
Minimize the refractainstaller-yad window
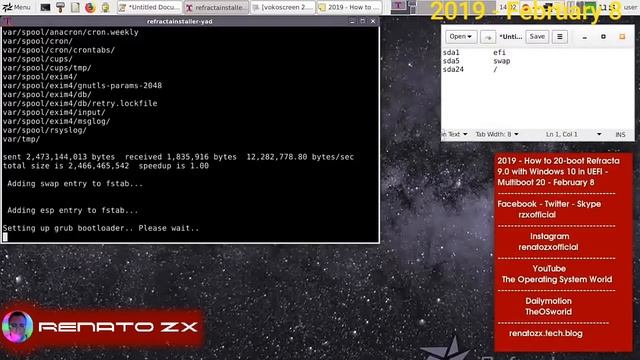click(x=352, y=21)
